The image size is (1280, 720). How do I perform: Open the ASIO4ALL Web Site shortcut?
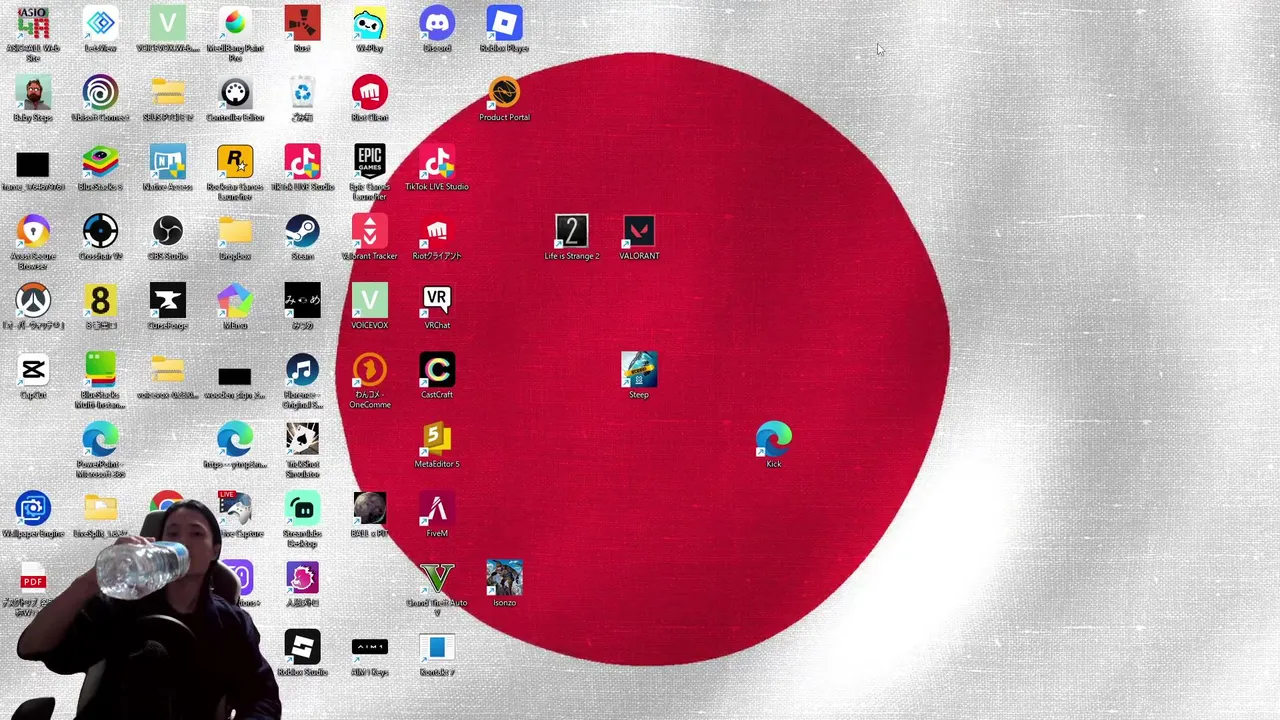pos(33,24)
